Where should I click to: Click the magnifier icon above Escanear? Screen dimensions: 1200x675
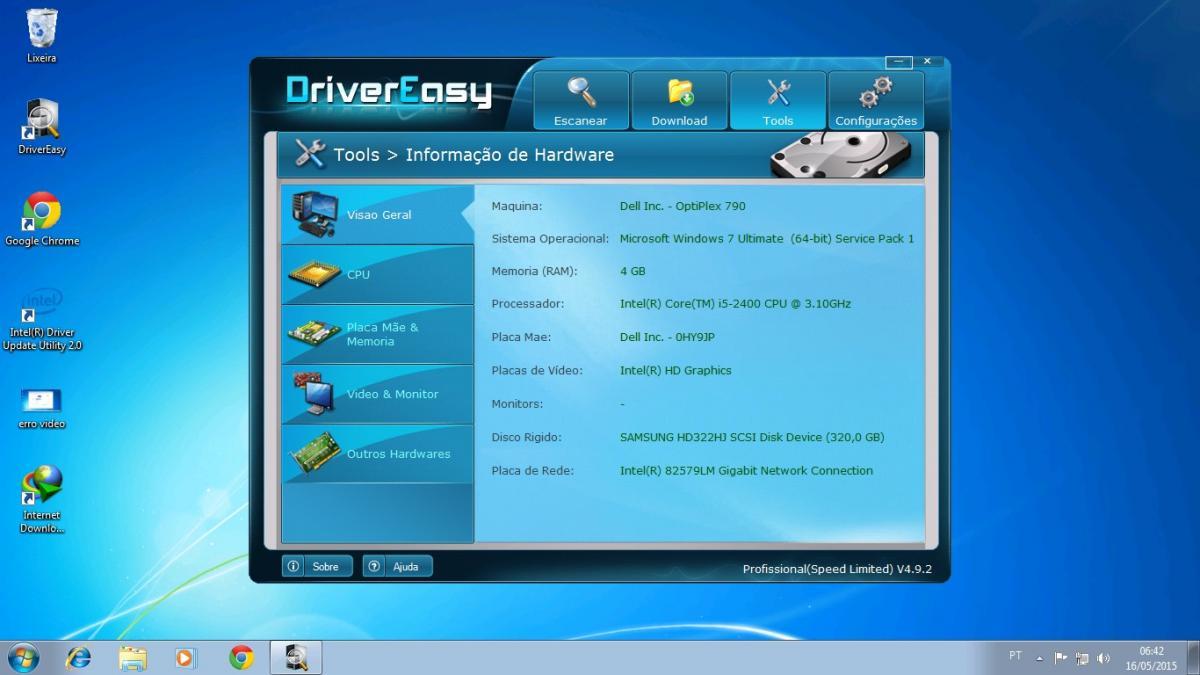[x=581, y=92]
